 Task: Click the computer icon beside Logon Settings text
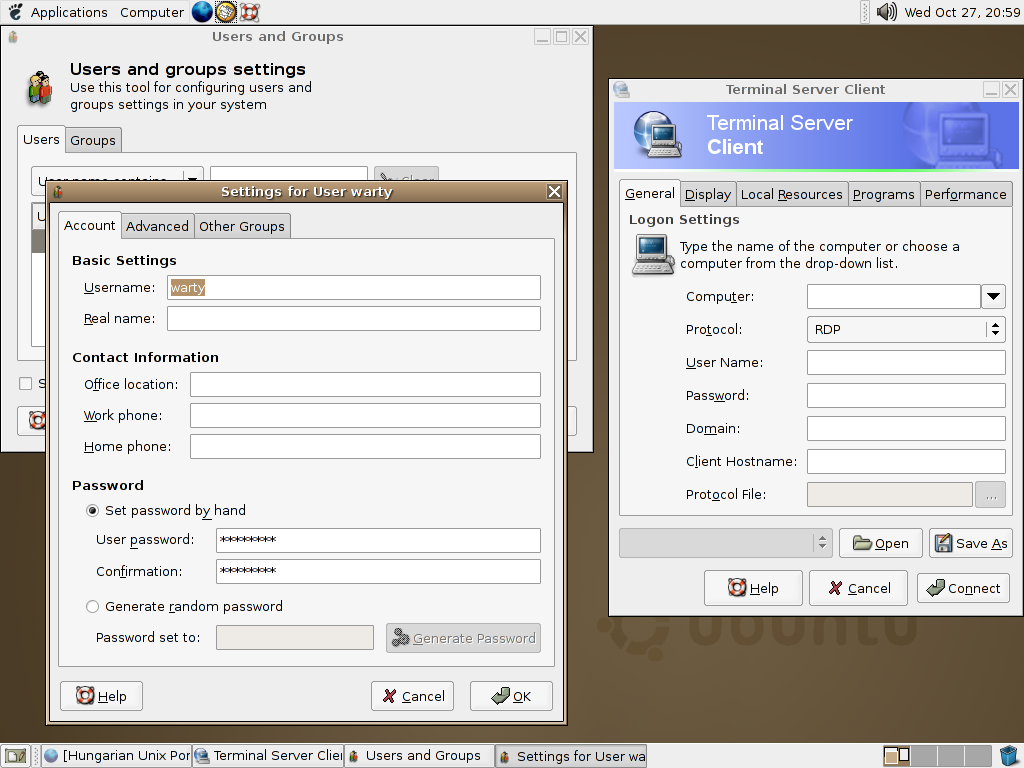pos(653,255)
